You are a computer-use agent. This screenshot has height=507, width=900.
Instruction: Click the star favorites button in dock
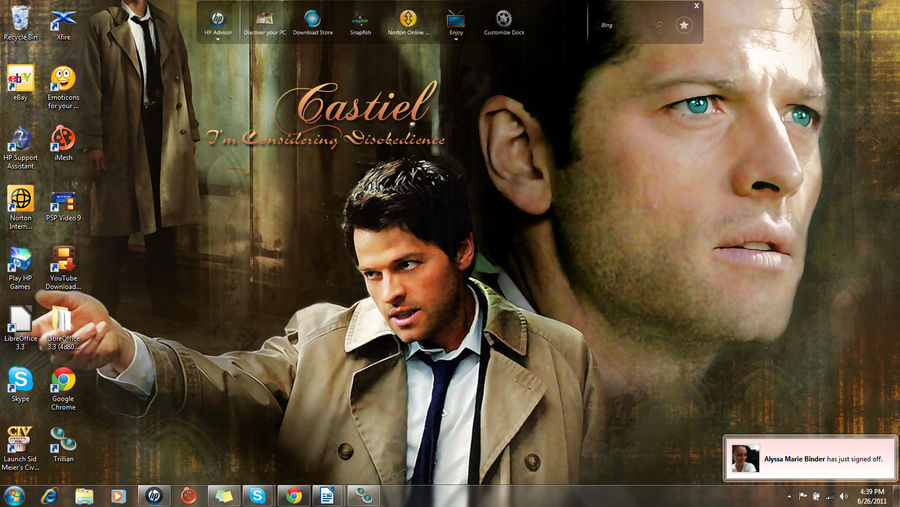coord(684,25)
